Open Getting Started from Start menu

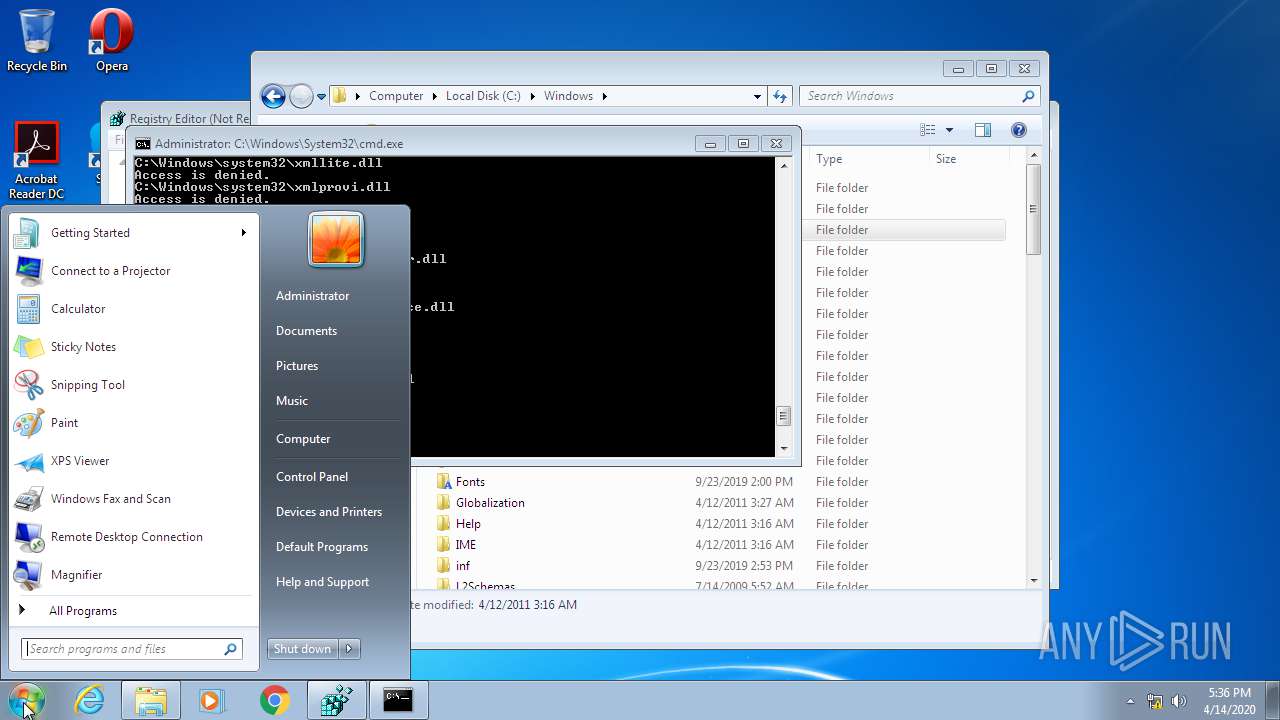133,233
